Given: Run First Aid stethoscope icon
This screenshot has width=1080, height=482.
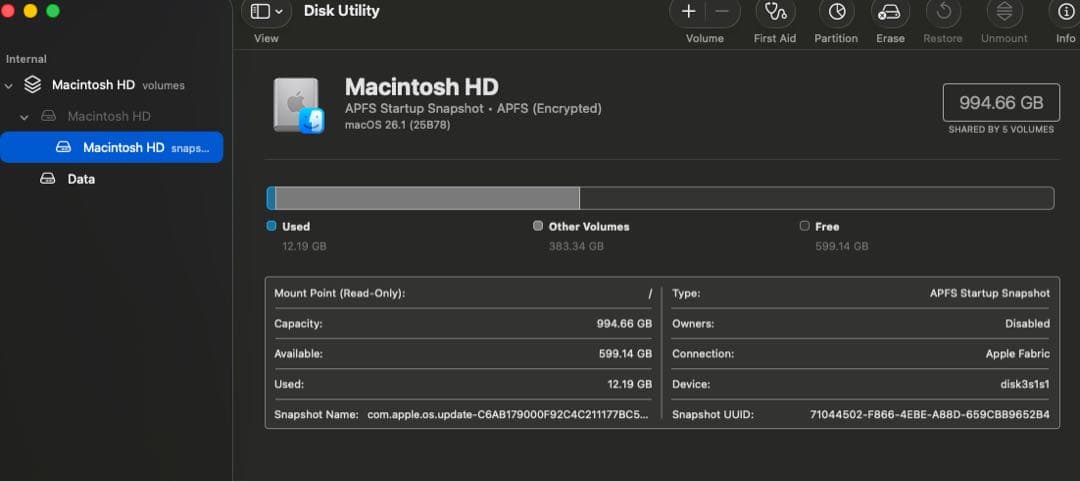Looking at the screenshot, I should click(x=776, y=12).
